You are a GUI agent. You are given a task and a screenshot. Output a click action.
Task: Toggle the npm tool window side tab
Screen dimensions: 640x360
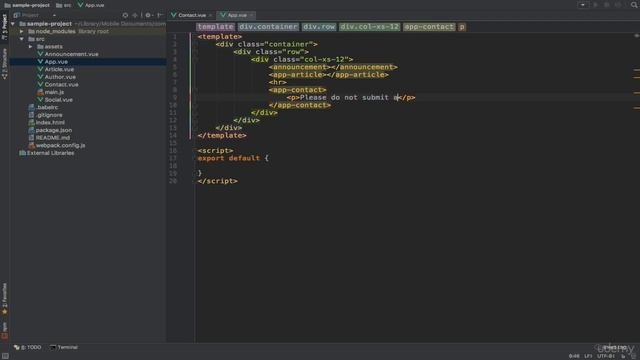[4, 331]
